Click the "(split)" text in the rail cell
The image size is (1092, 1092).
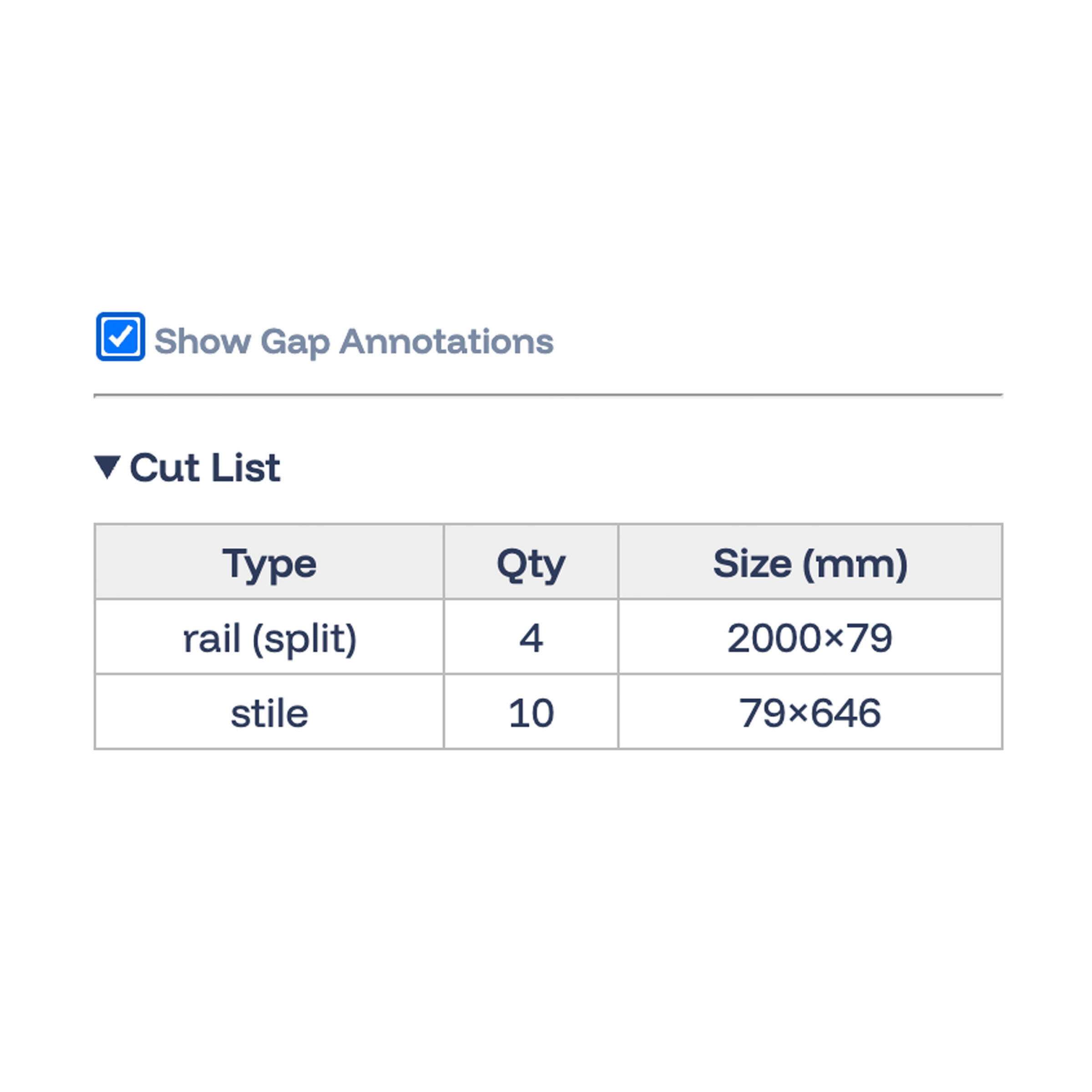305,639
